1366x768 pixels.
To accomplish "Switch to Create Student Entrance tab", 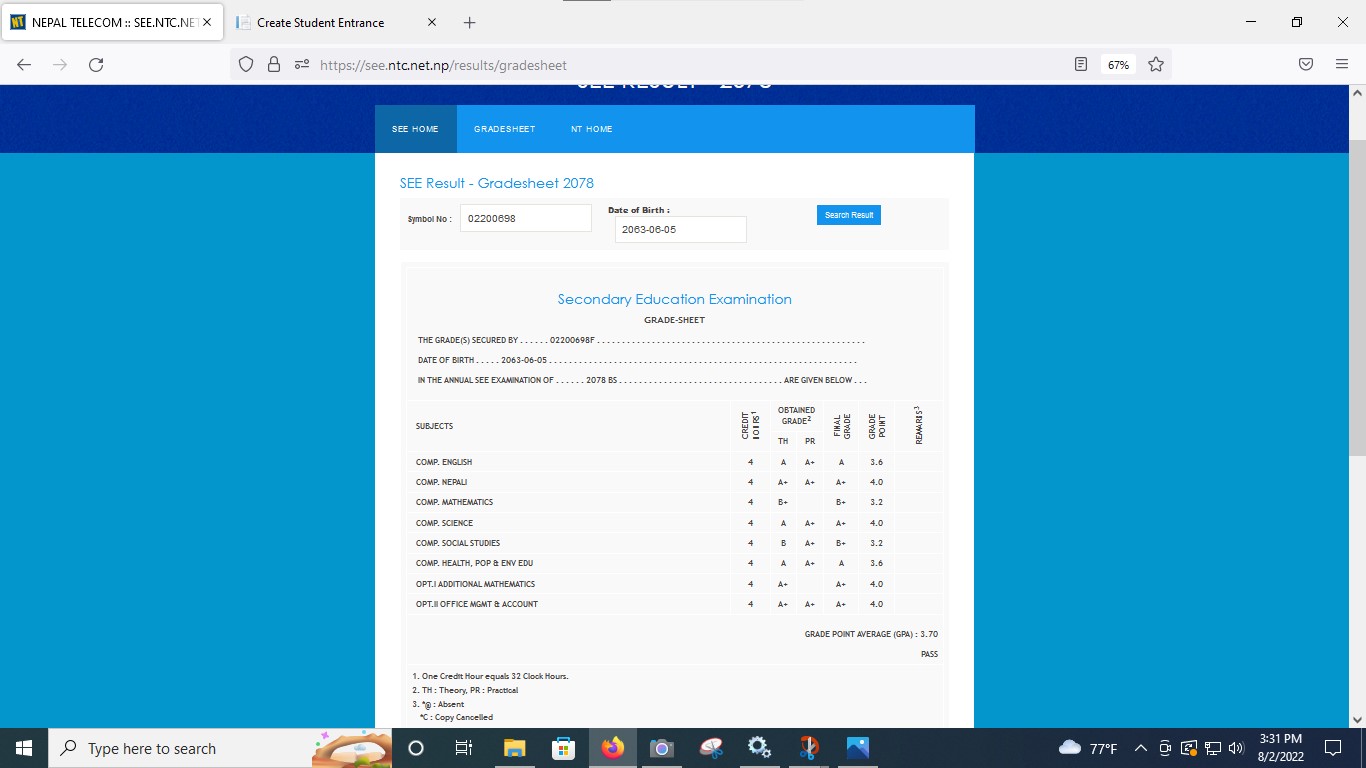I will [x=320, y=22].
